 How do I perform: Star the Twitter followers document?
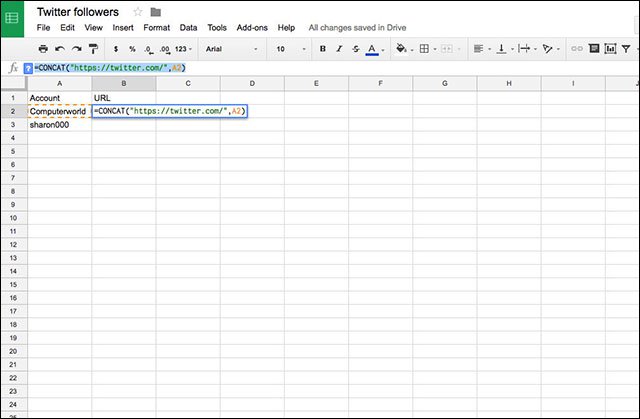[x=138, y=12]
